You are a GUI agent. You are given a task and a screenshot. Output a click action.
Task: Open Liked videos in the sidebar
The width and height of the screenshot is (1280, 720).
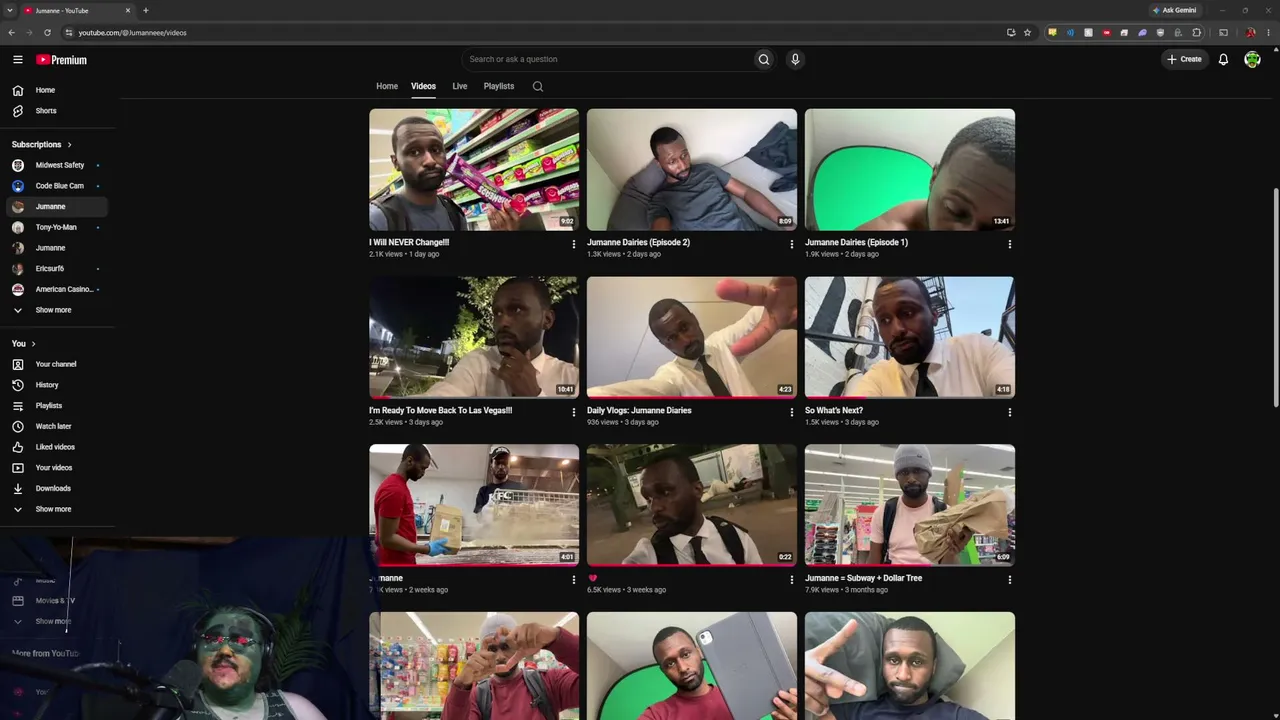(57, 447)
